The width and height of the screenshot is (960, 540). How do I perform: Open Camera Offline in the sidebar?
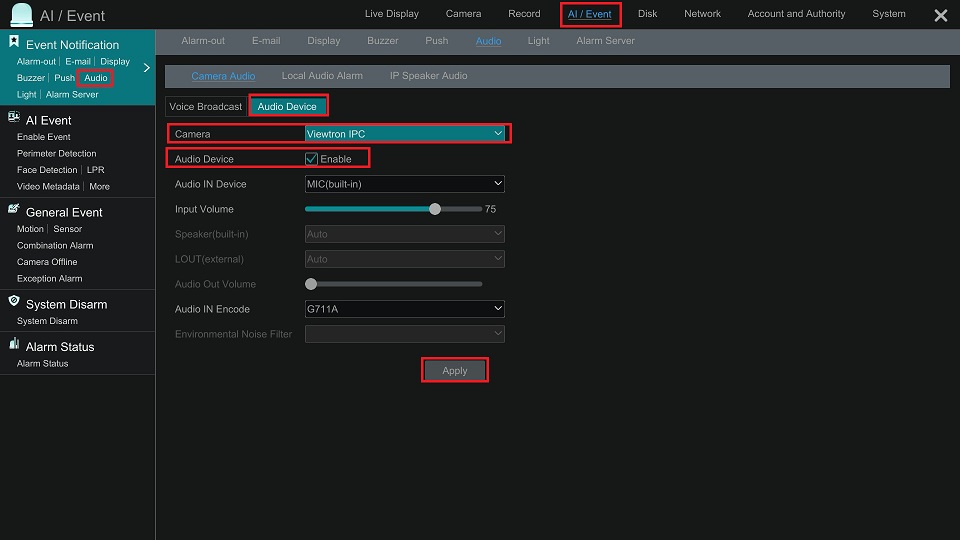pyautogui.click(x=47, y=261)
